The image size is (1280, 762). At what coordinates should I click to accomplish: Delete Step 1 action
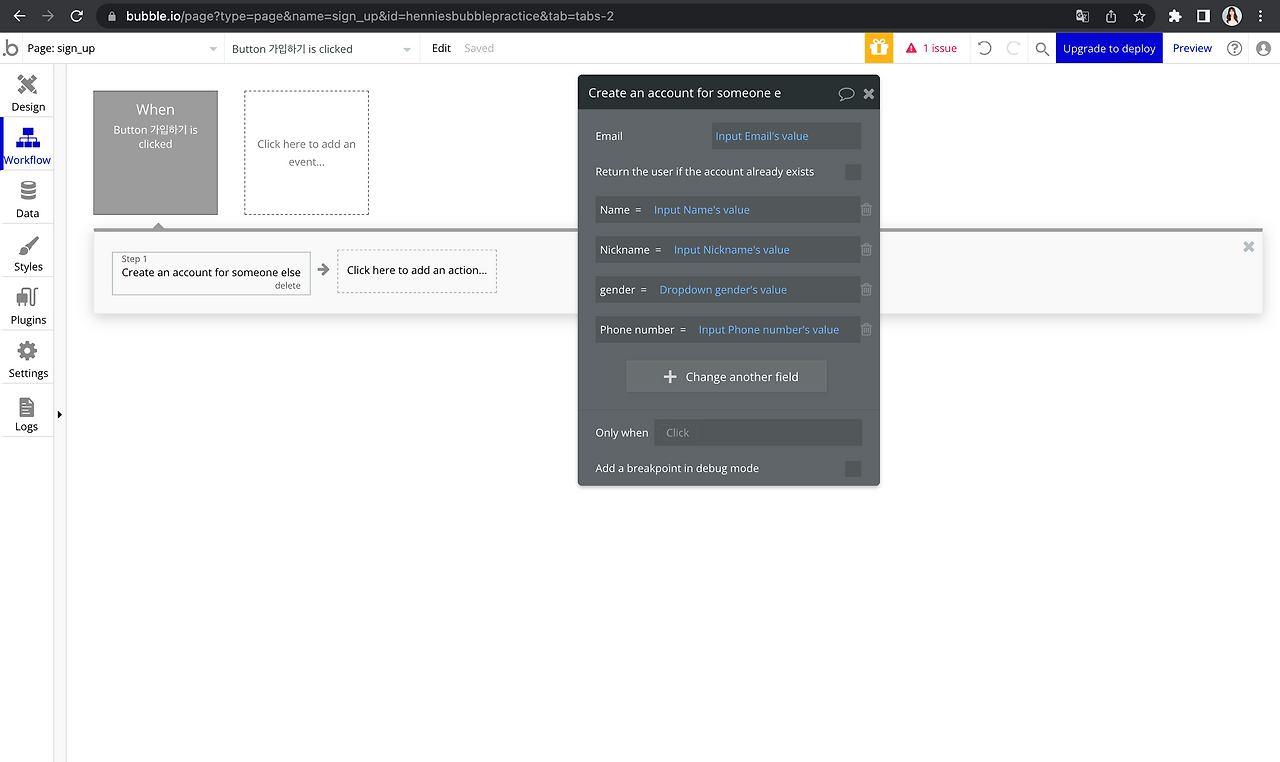click(288, 286)
